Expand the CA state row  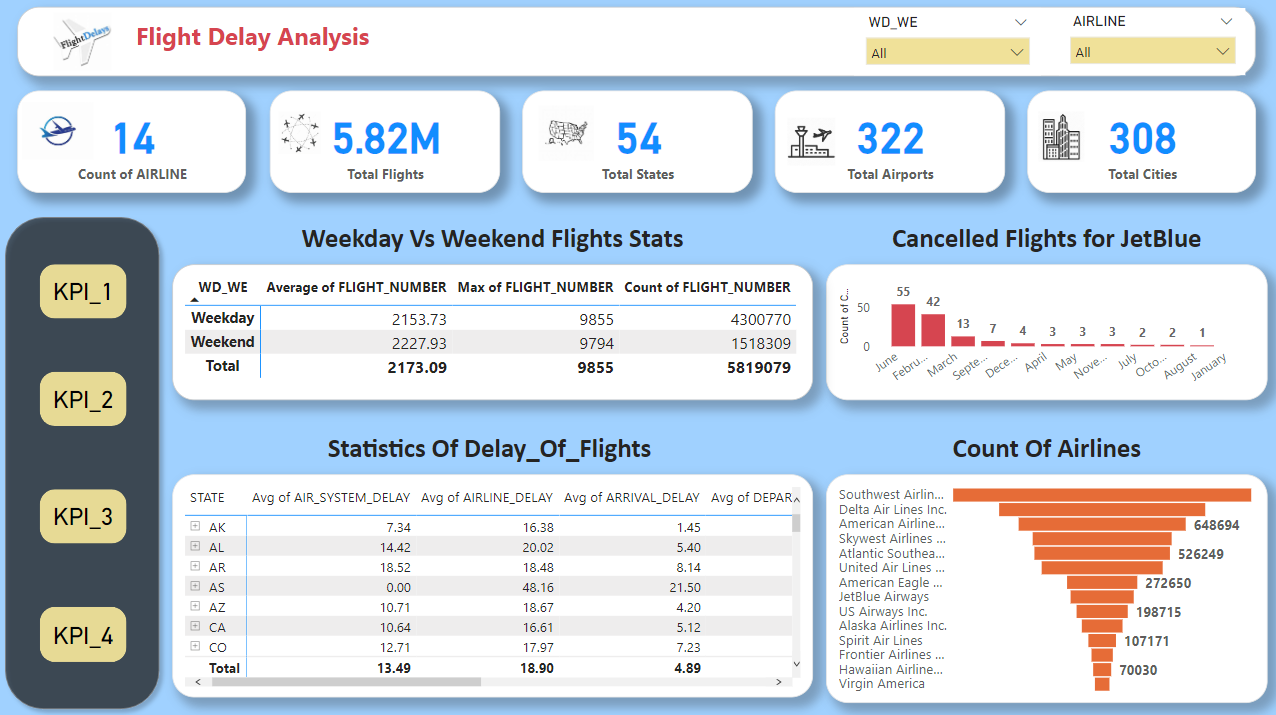pos(196,626)
